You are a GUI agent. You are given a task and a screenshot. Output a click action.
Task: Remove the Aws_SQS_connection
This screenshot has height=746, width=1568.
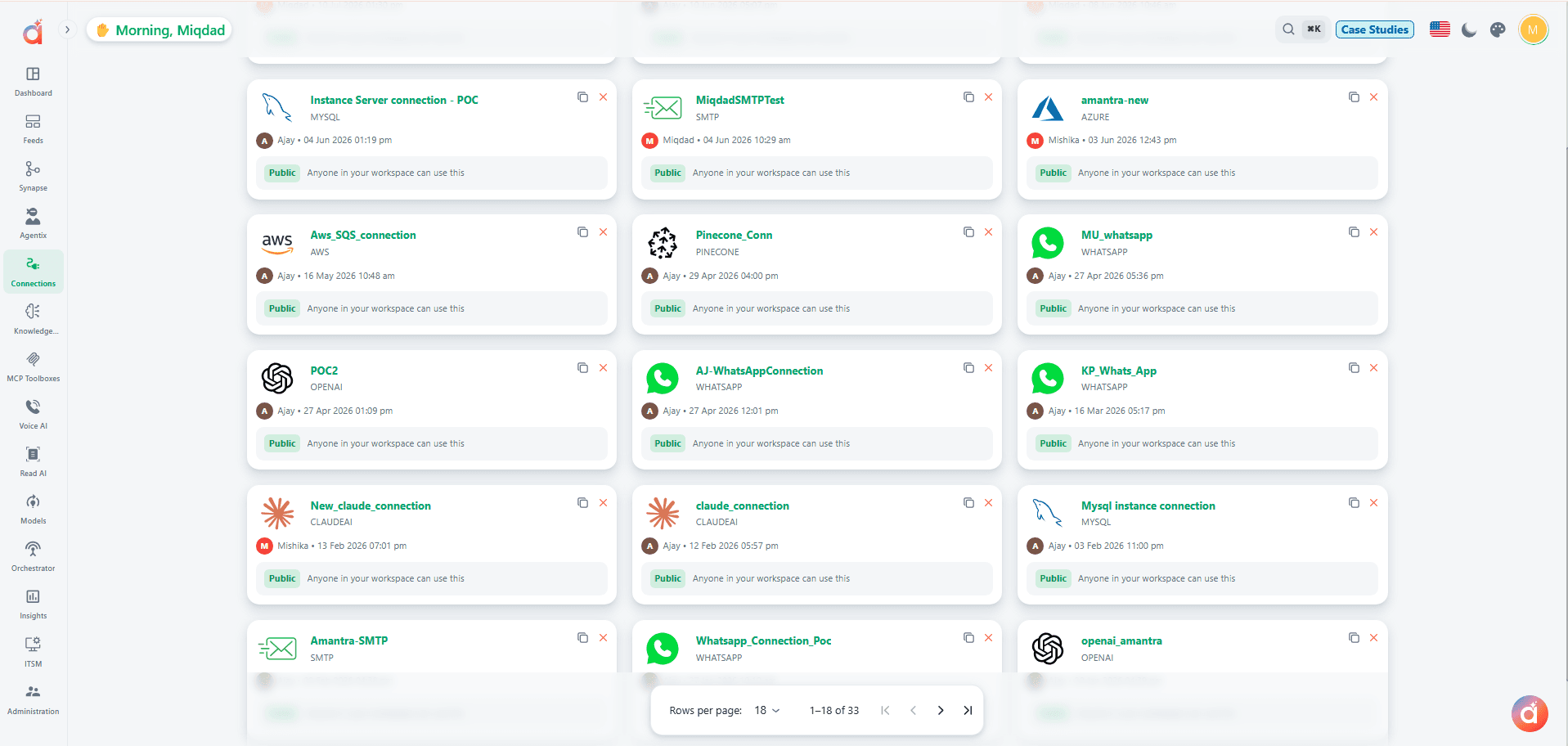(603, 231)
